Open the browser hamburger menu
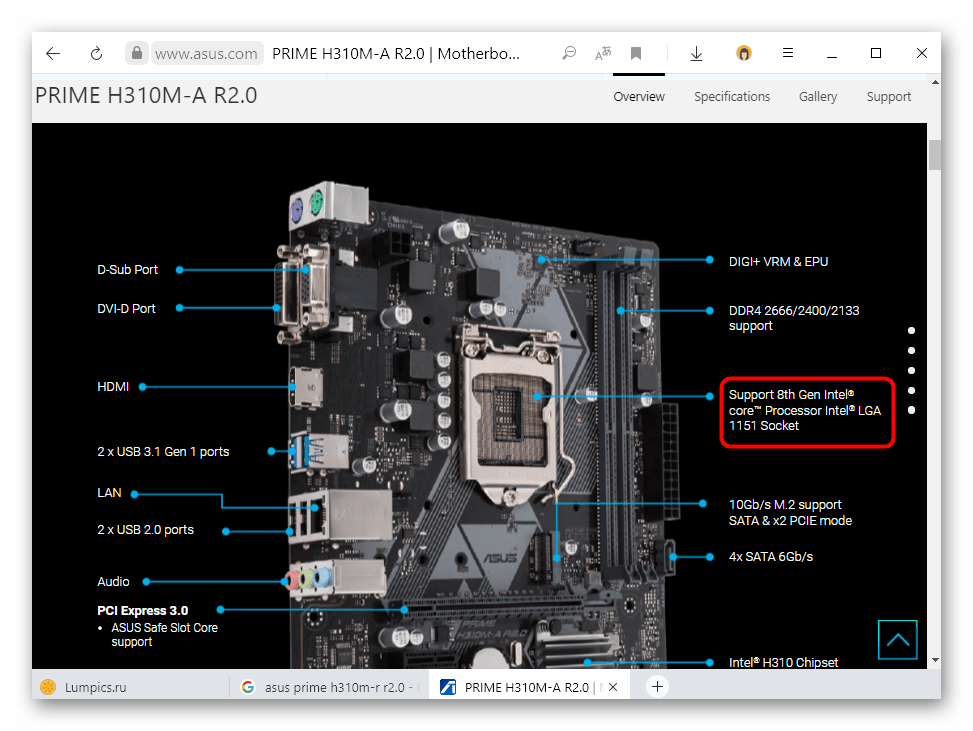The image size is (973, 731). [788, 53]
